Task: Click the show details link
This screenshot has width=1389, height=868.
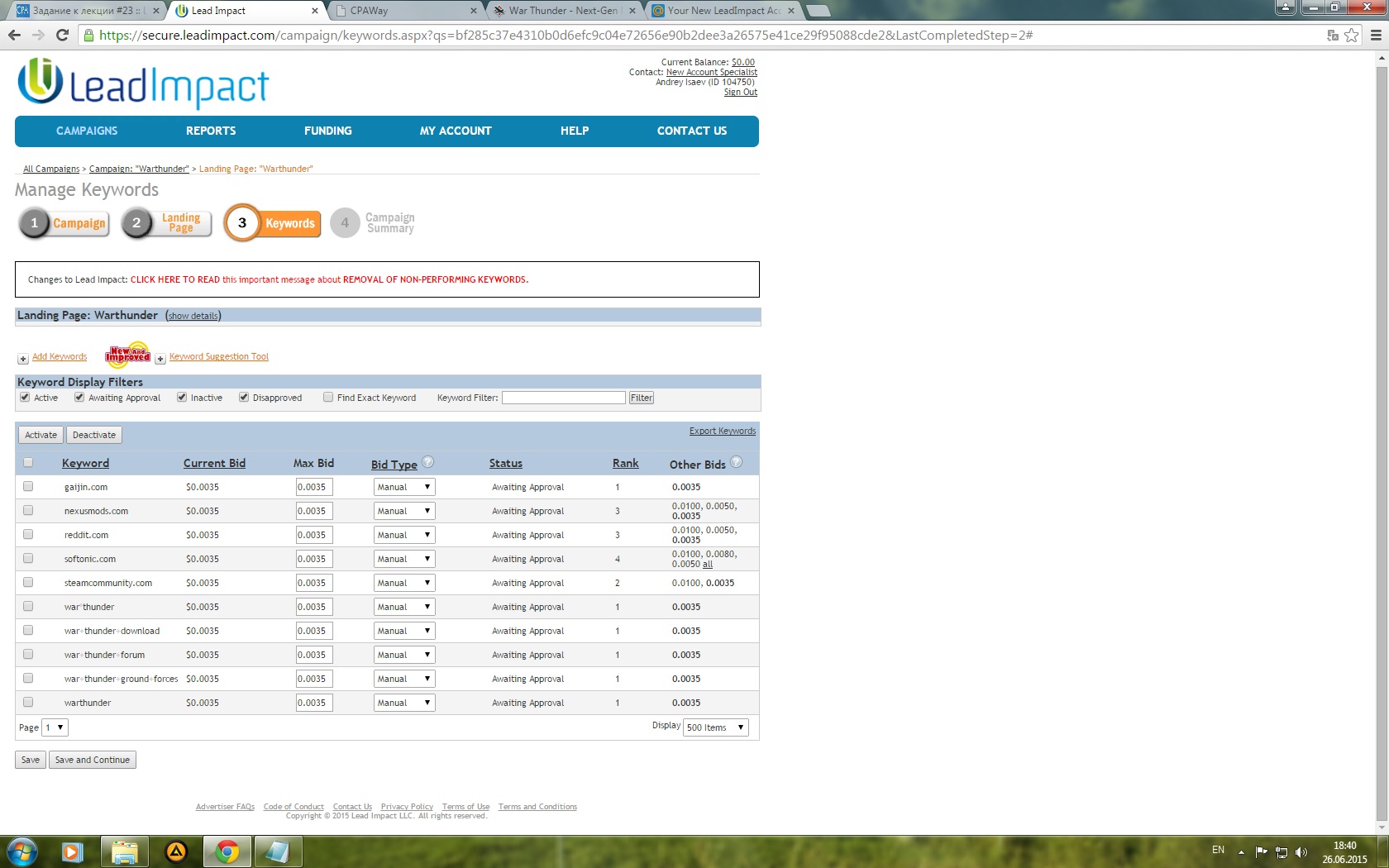Action: (x=193, y=316)
